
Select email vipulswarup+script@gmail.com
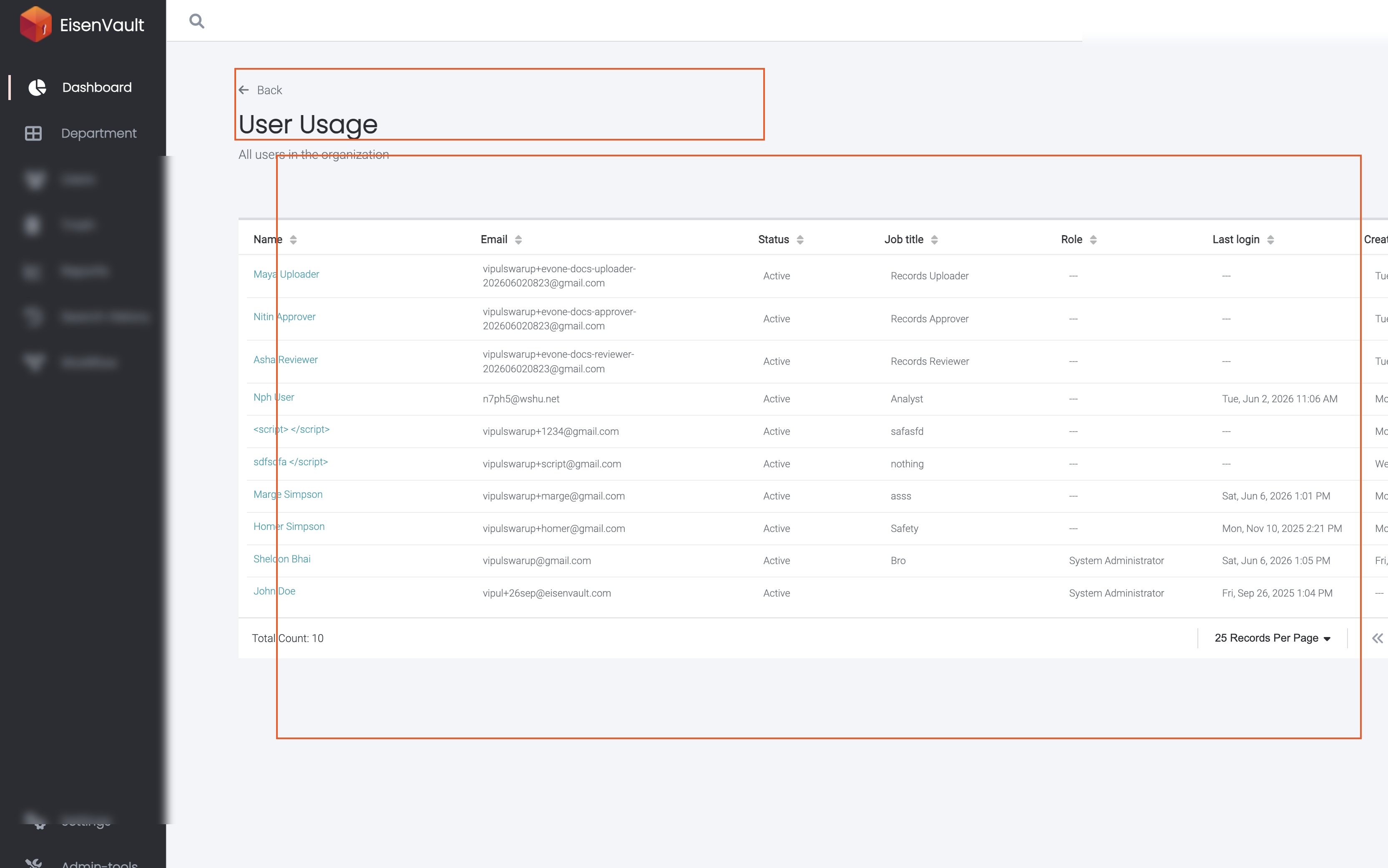pyautogui.click(x=552, y=464)
